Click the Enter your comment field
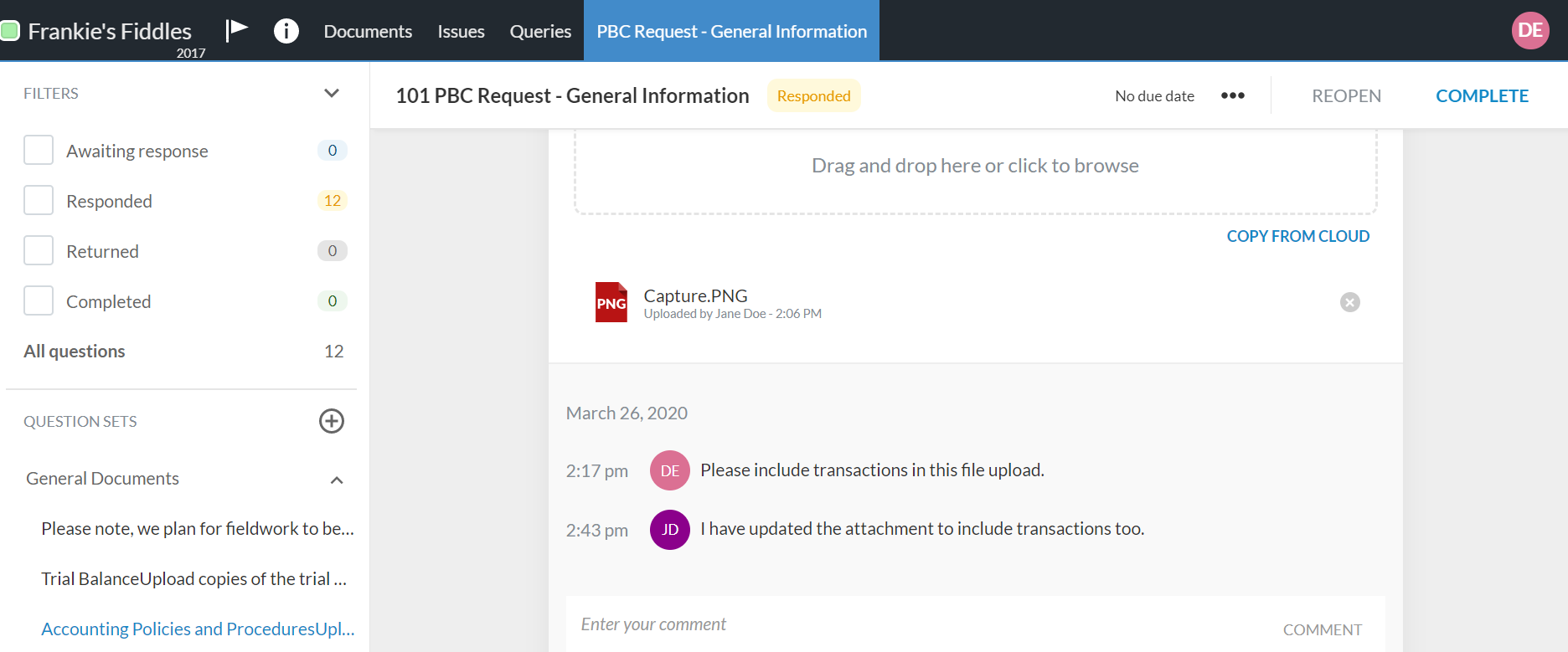 pyautogui.click(x=921, y=624)
